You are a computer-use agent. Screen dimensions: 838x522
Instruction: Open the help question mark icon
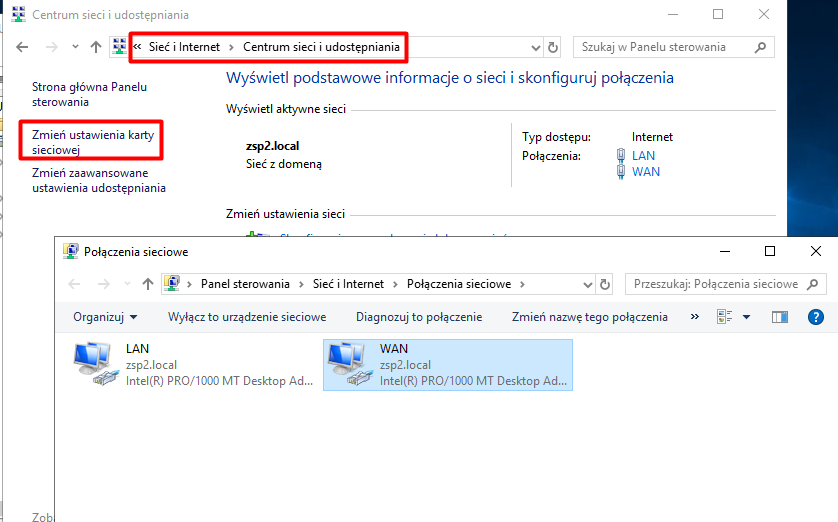click(x=815, y=317)
